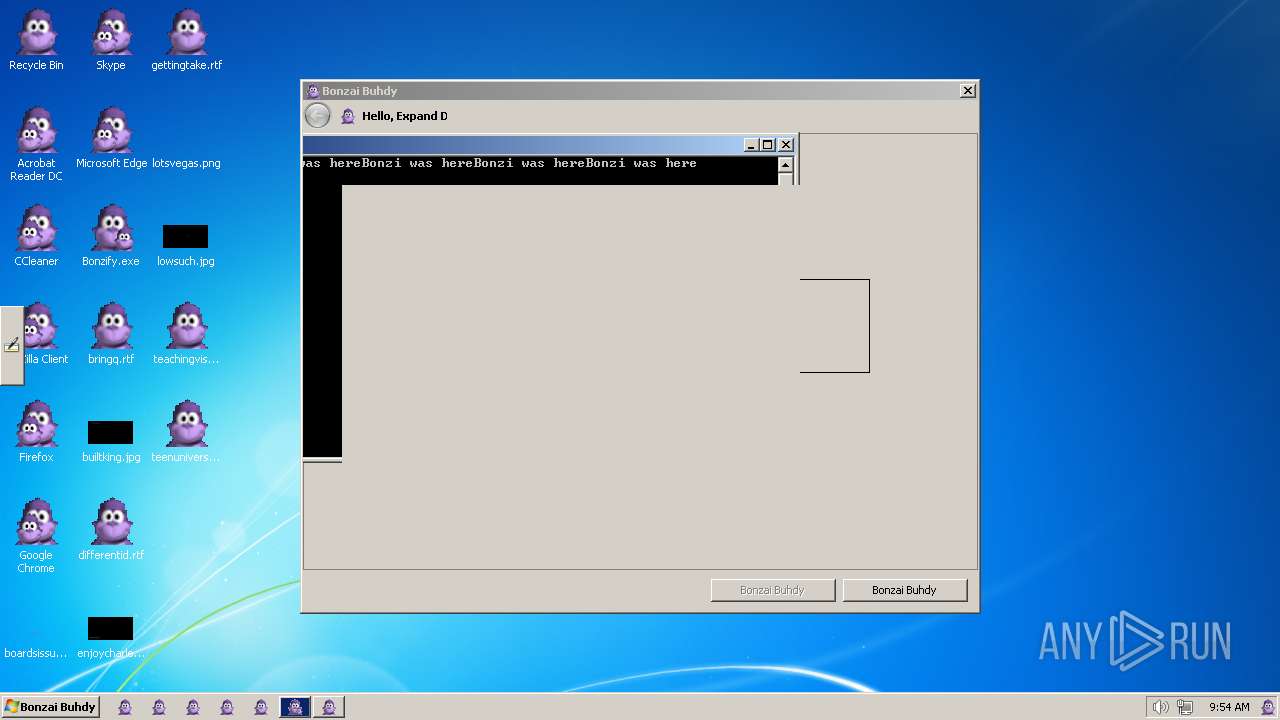The height and width of the screenshot is (720, 1280).
Task: Click the boardsissu... file label
Action: click(36, 653)
